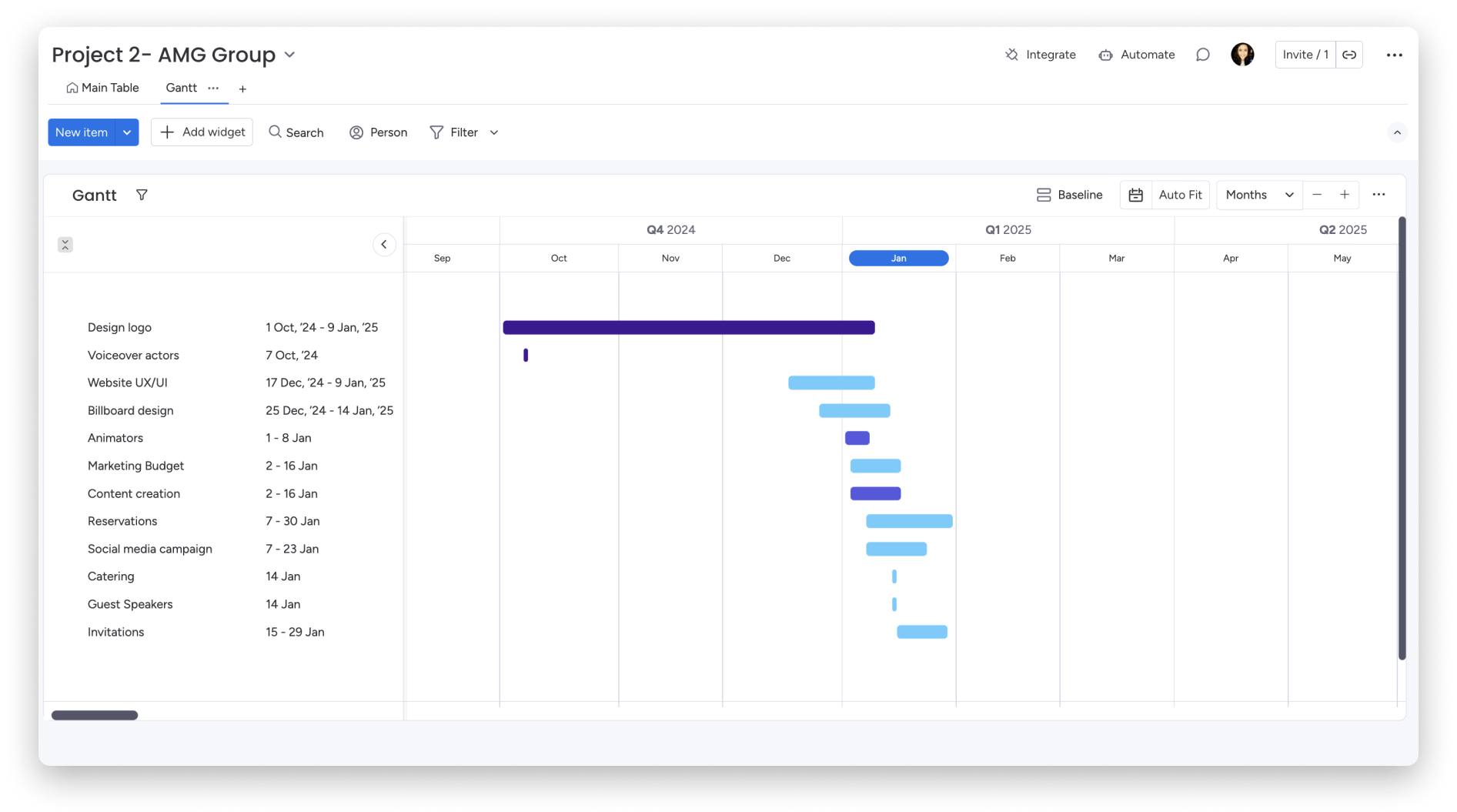This screenshot has width=1457, height=812.
Task: Collapse the task list side panel
Action: [384, 245]
